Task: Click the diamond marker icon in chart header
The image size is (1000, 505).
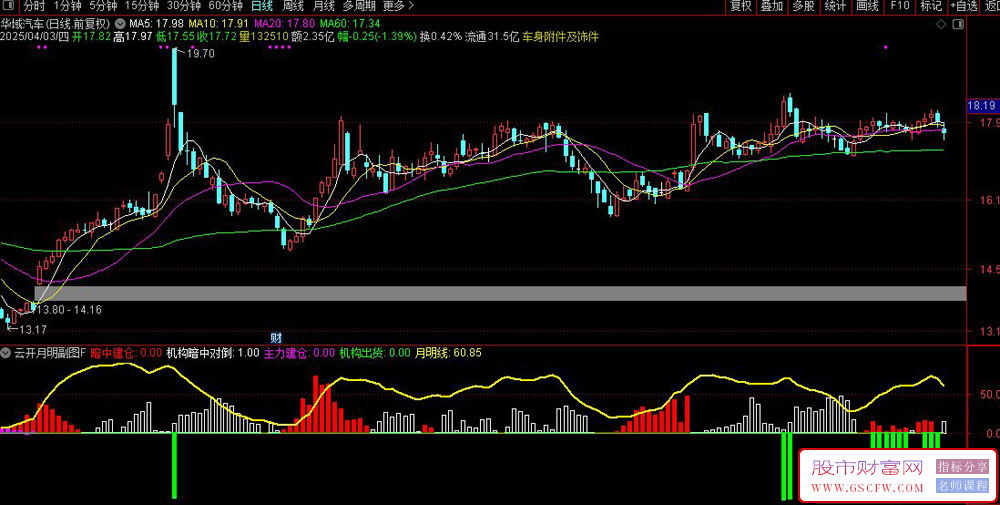Action: point(941,24)
